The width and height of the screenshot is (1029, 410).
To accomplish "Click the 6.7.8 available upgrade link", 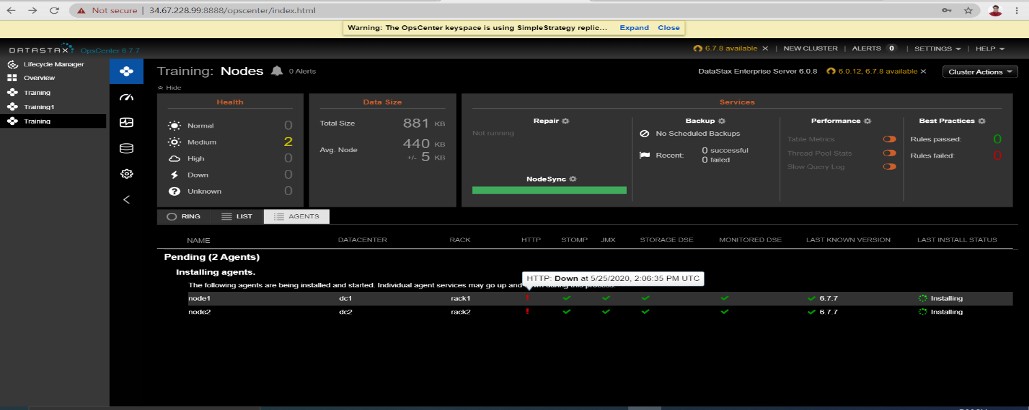I will (x=730, y=49).
